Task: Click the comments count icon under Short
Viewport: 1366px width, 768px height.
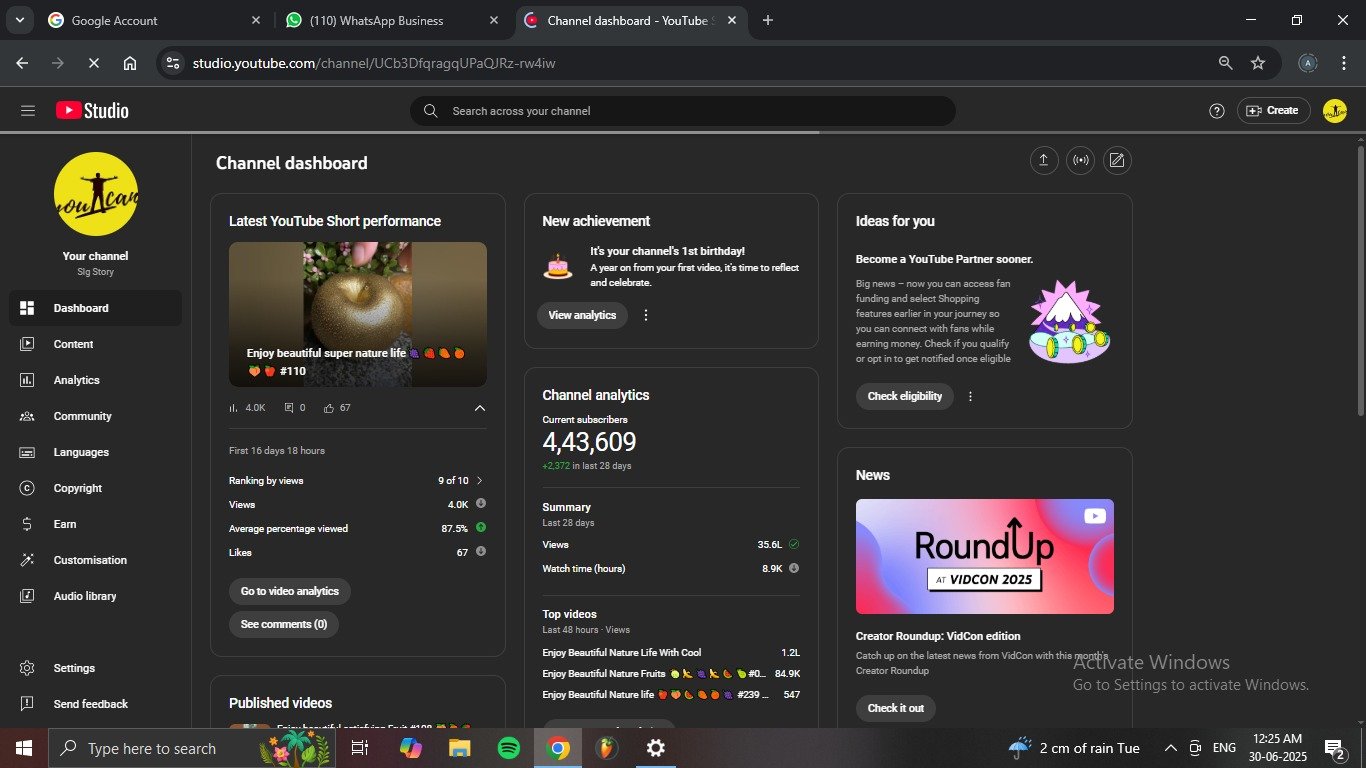Action: tap(289, 408)
